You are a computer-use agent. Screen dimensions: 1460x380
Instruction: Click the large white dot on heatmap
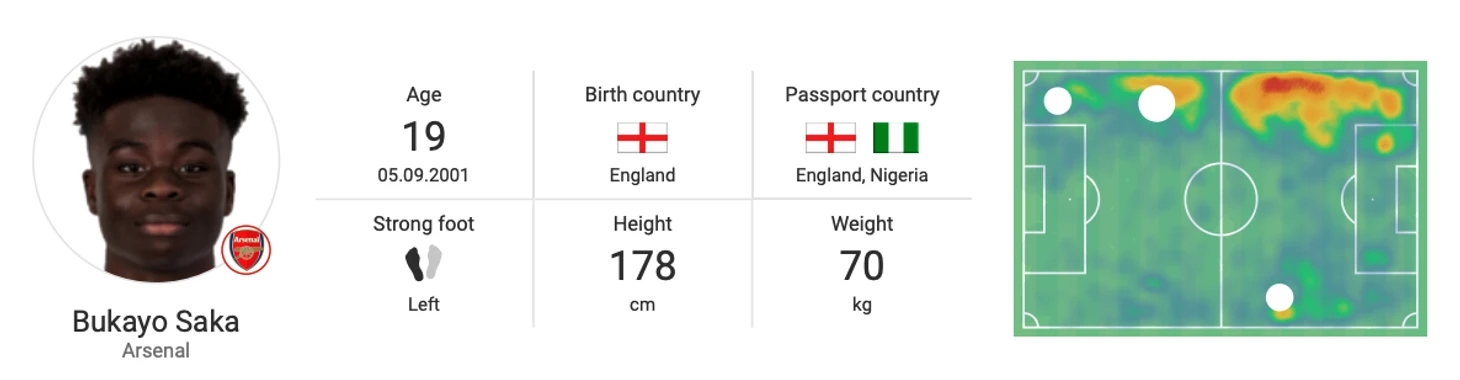point(1157,103)
